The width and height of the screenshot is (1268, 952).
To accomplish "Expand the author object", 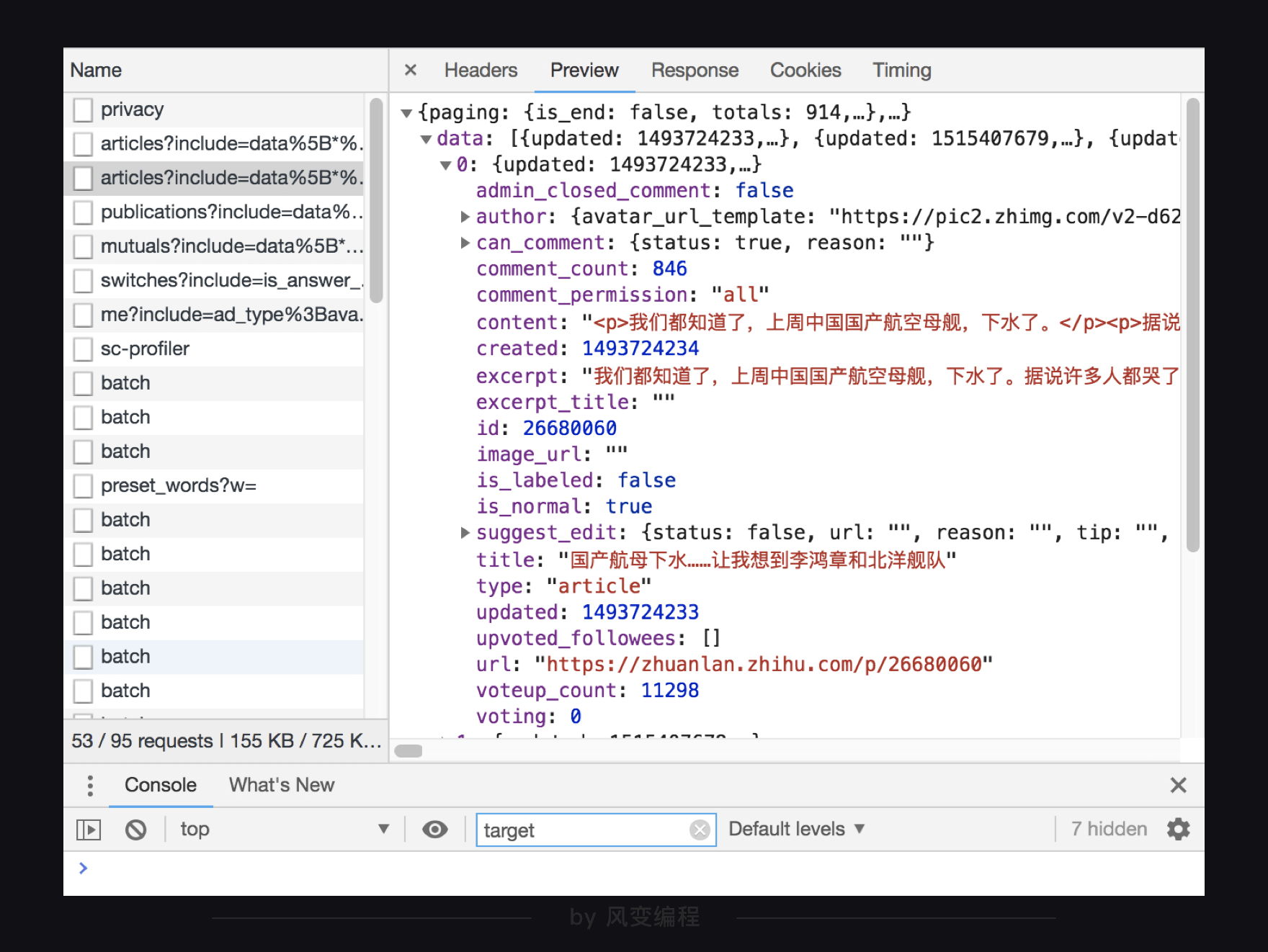I will [x=465, y=216].
